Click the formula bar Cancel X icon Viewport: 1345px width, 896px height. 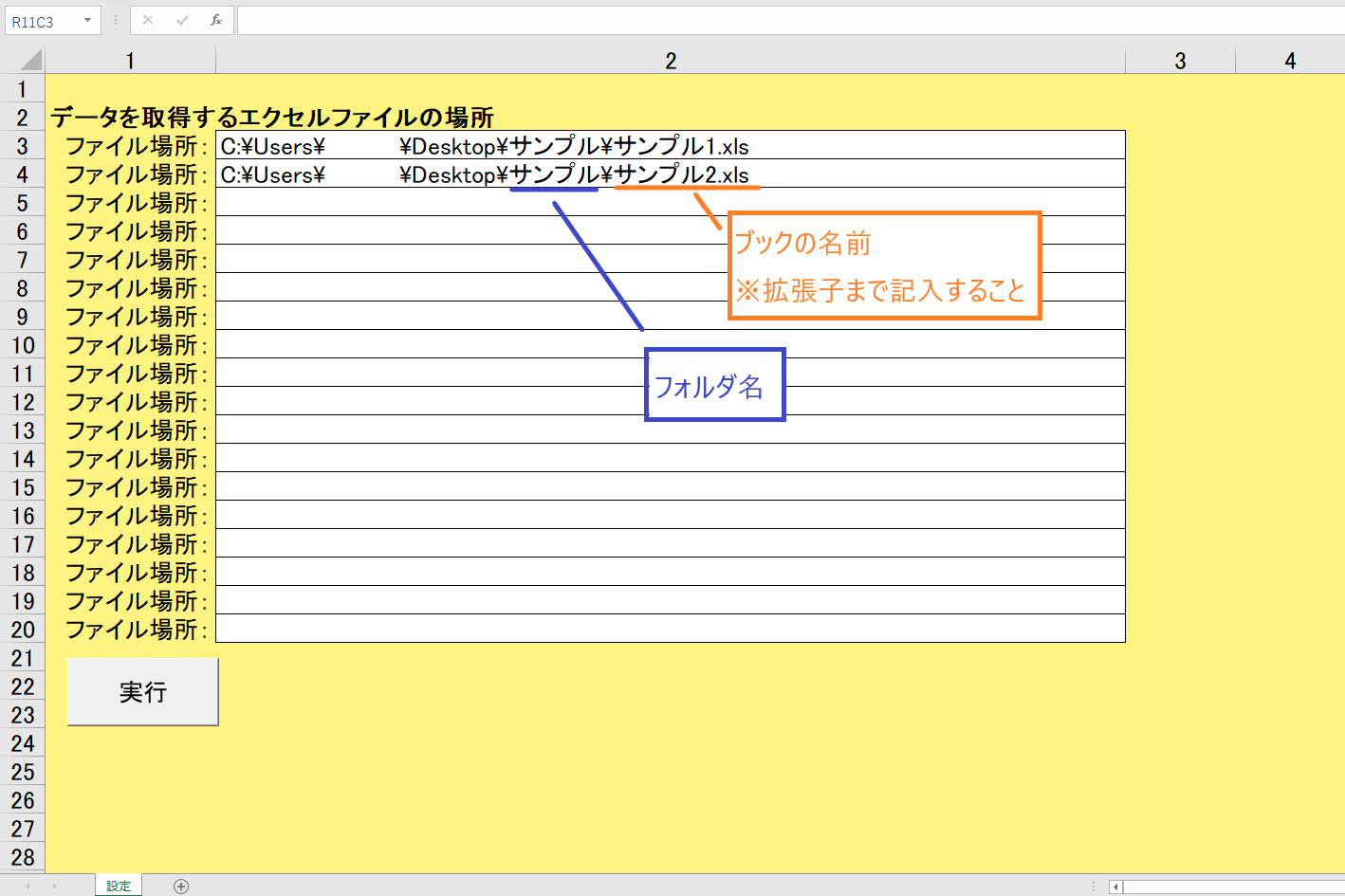(x=148, y=20)
